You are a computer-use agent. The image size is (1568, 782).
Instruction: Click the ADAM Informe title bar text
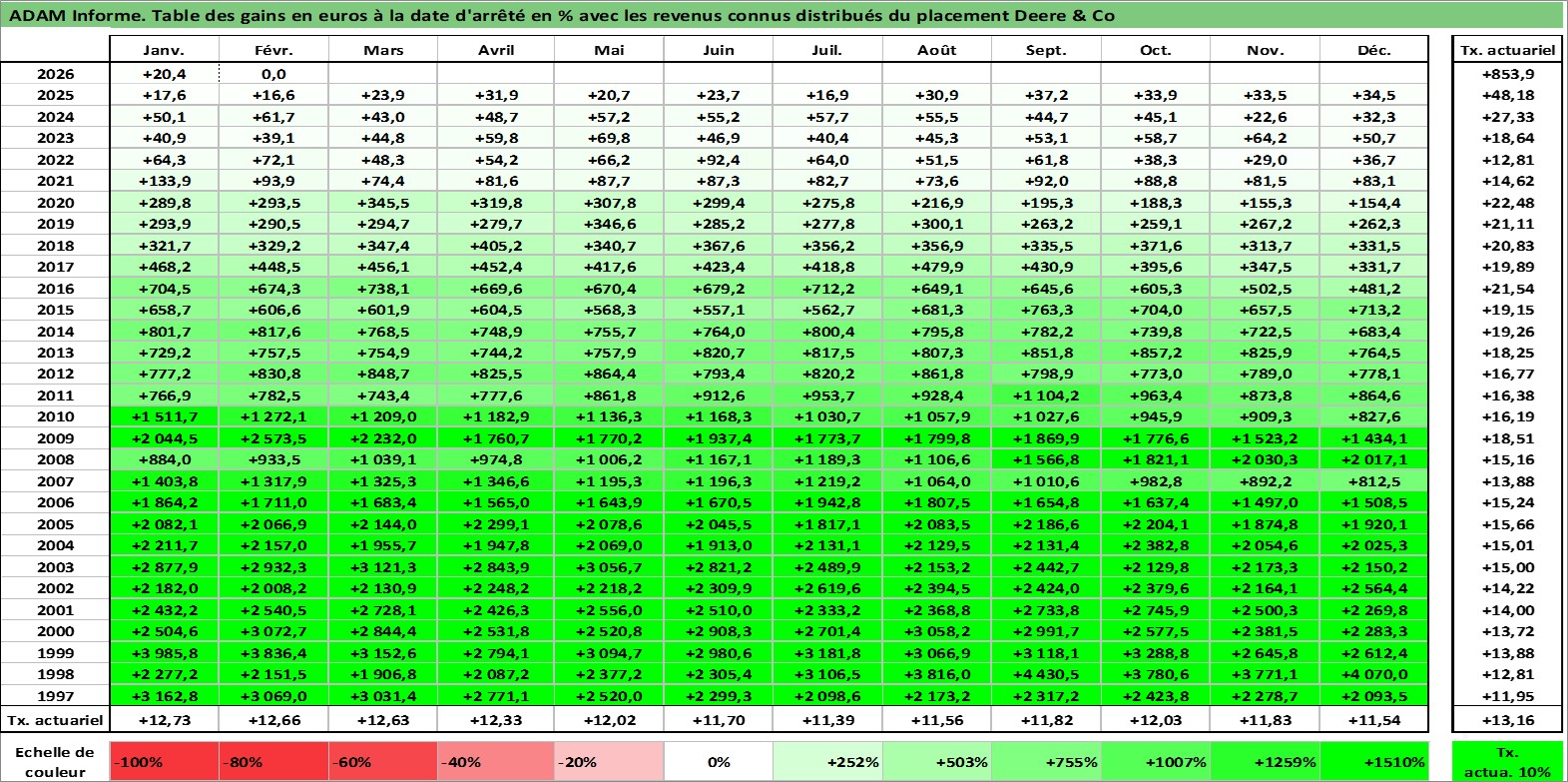[562, 15]
